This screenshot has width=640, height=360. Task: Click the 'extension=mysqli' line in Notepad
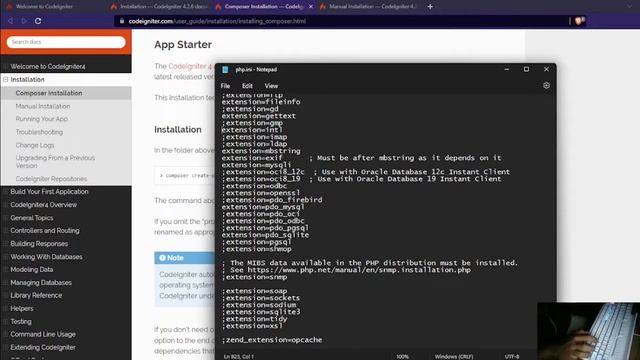tap(256, 165)
